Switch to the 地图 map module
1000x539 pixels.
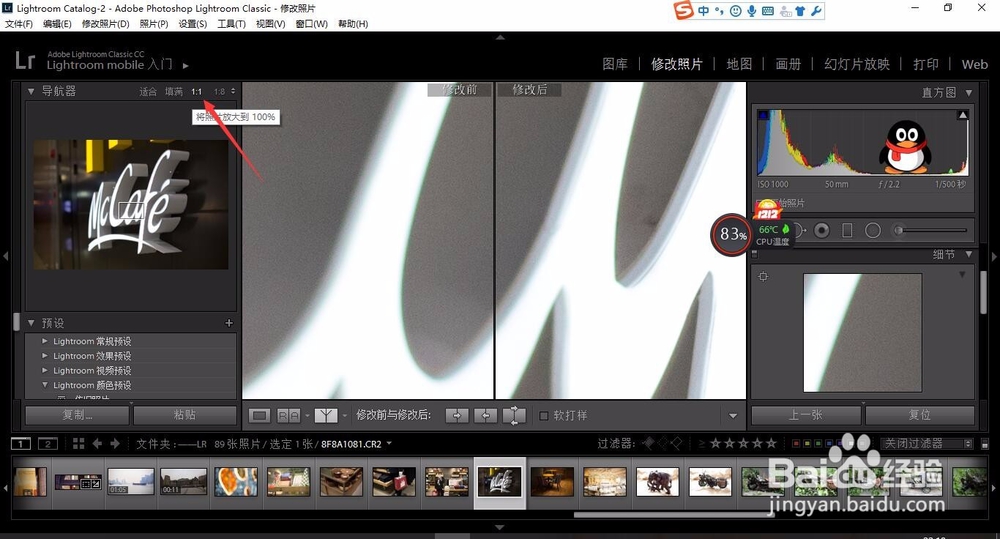(739, 64)
